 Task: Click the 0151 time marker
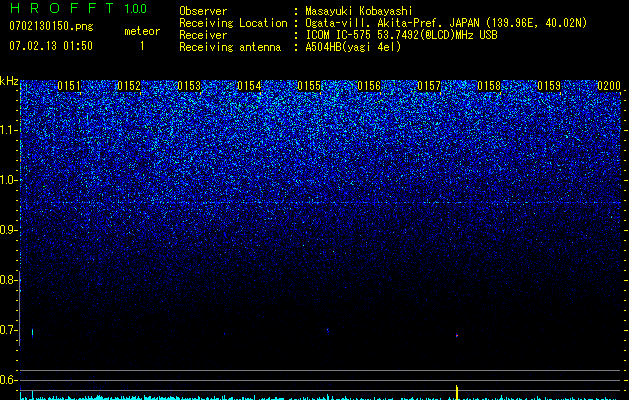coord(69,86)
